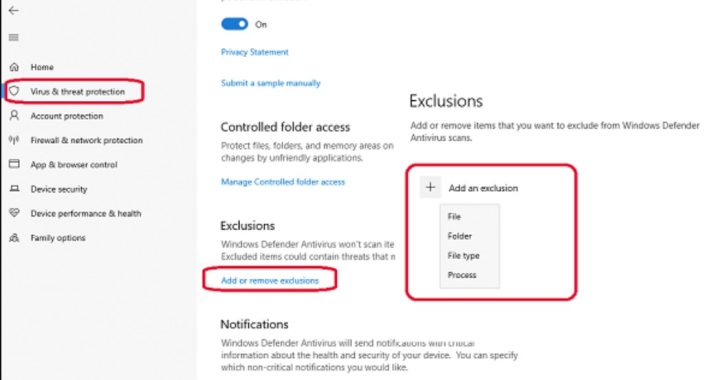Click the Device performance heart icon
Screen dimensions: 720x380
[x=14, y=213]
